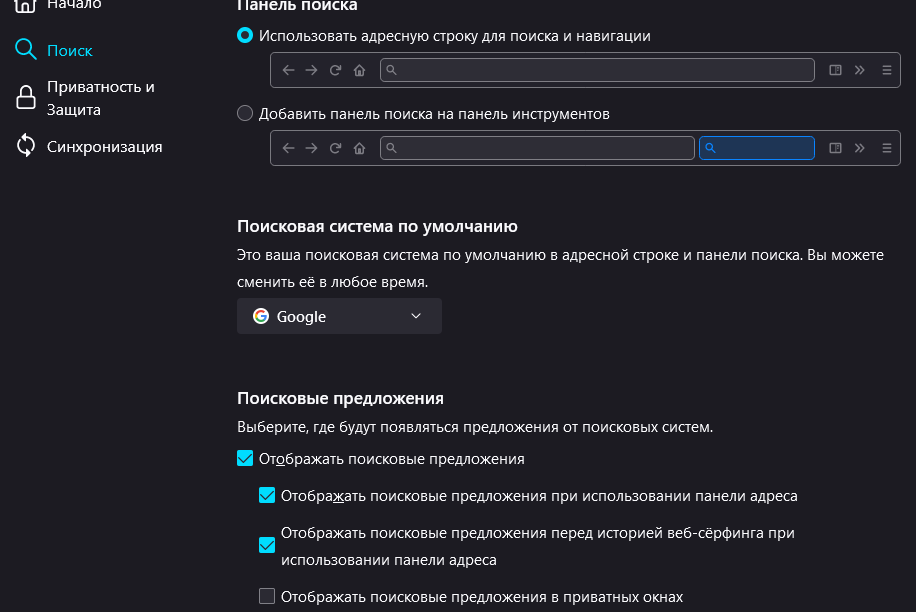916x612 pixels.
Task: Select 'Использовать адресную строку для поиска и навигации'
Action: pos(245,35)
